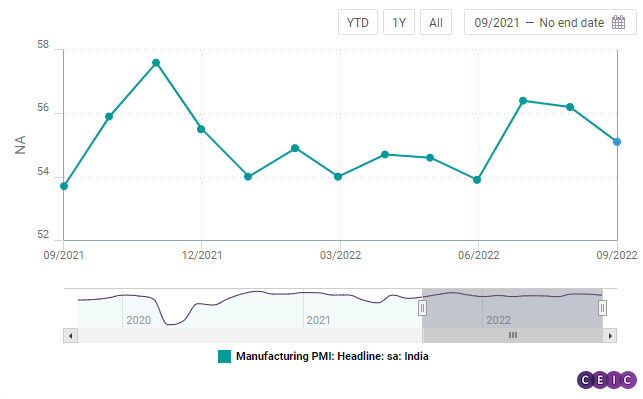Click the 09/2022 x-axis label
Screen dimensions: 643x399
pos(617,255)
